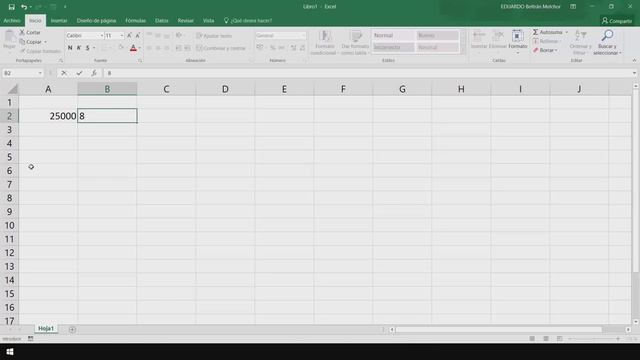
Task: Expand Copiar dropdown arrow
Action: click(45, 42)
